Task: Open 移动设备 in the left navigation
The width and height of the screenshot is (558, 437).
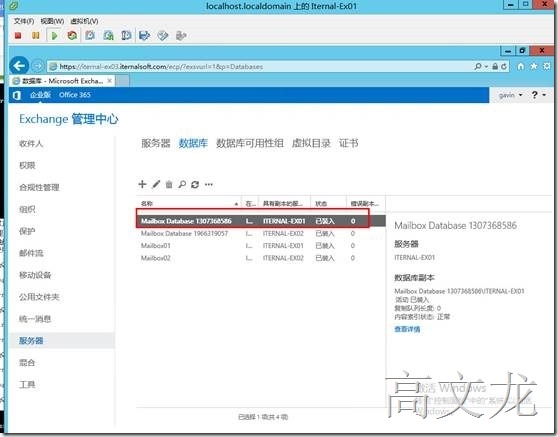Action: (x=35, y=275)
